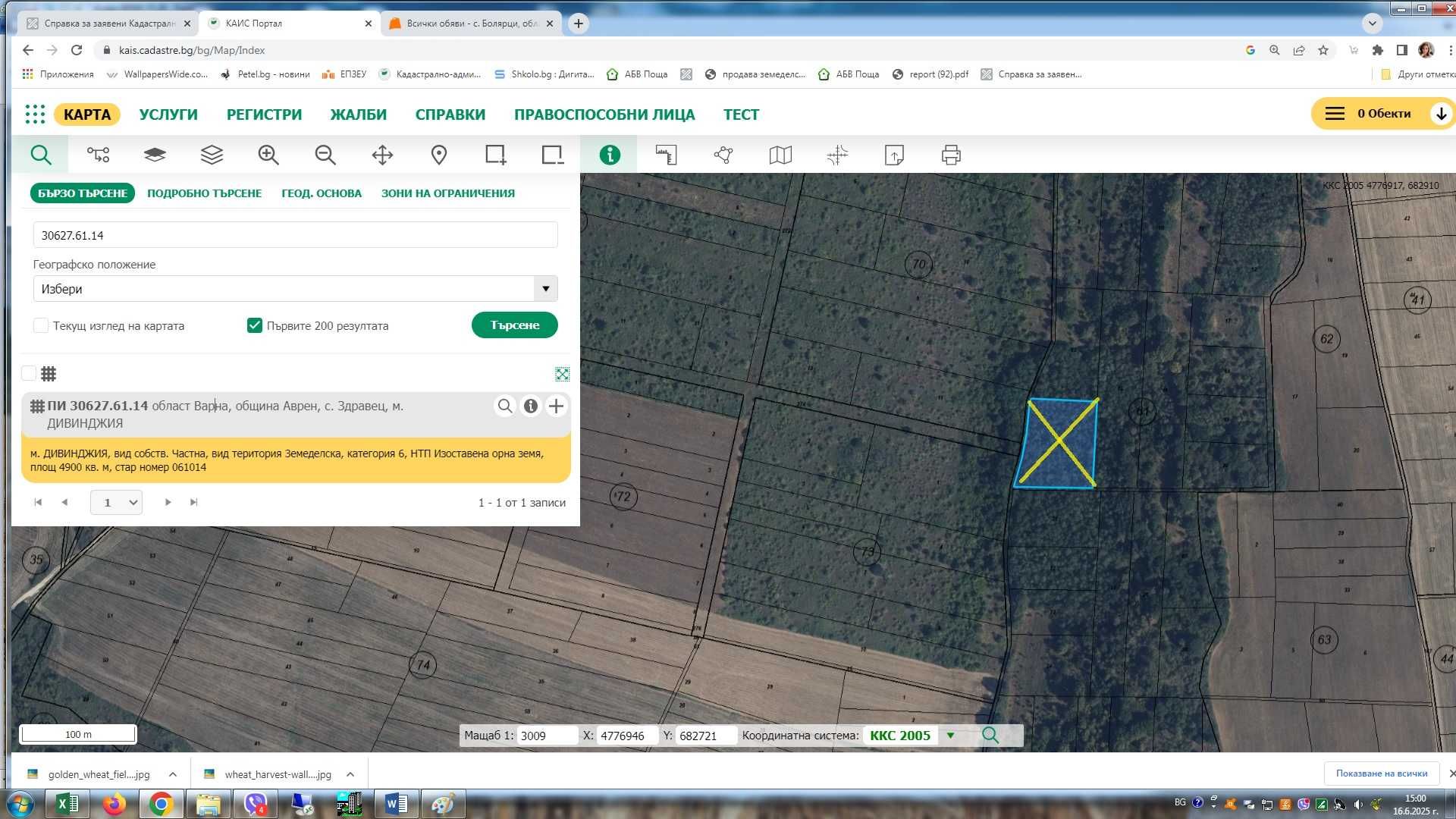Click the print map icon
Viewport: 1456px width, 819px height.
pyautogui.click(x=951, y=155)
